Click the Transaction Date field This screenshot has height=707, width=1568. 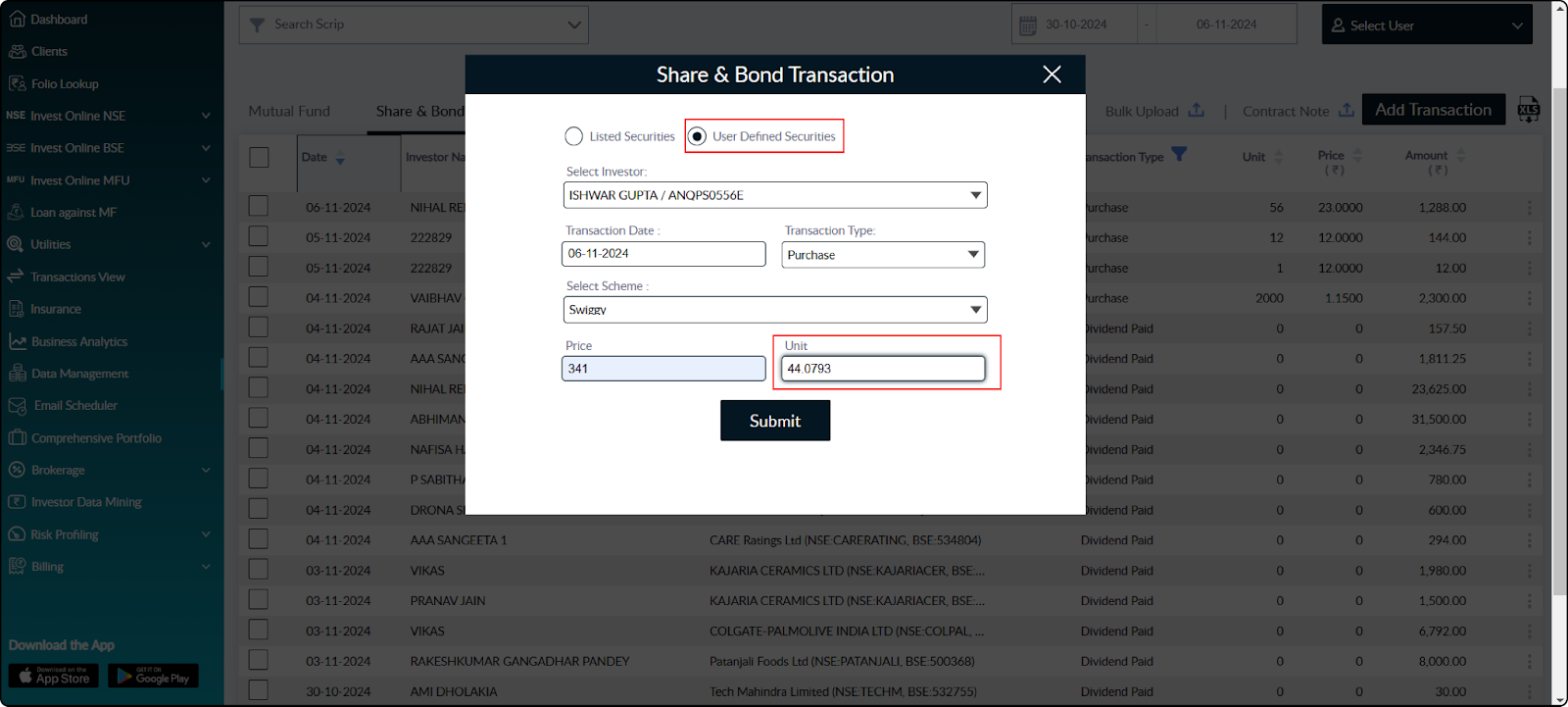pos(663,253)
